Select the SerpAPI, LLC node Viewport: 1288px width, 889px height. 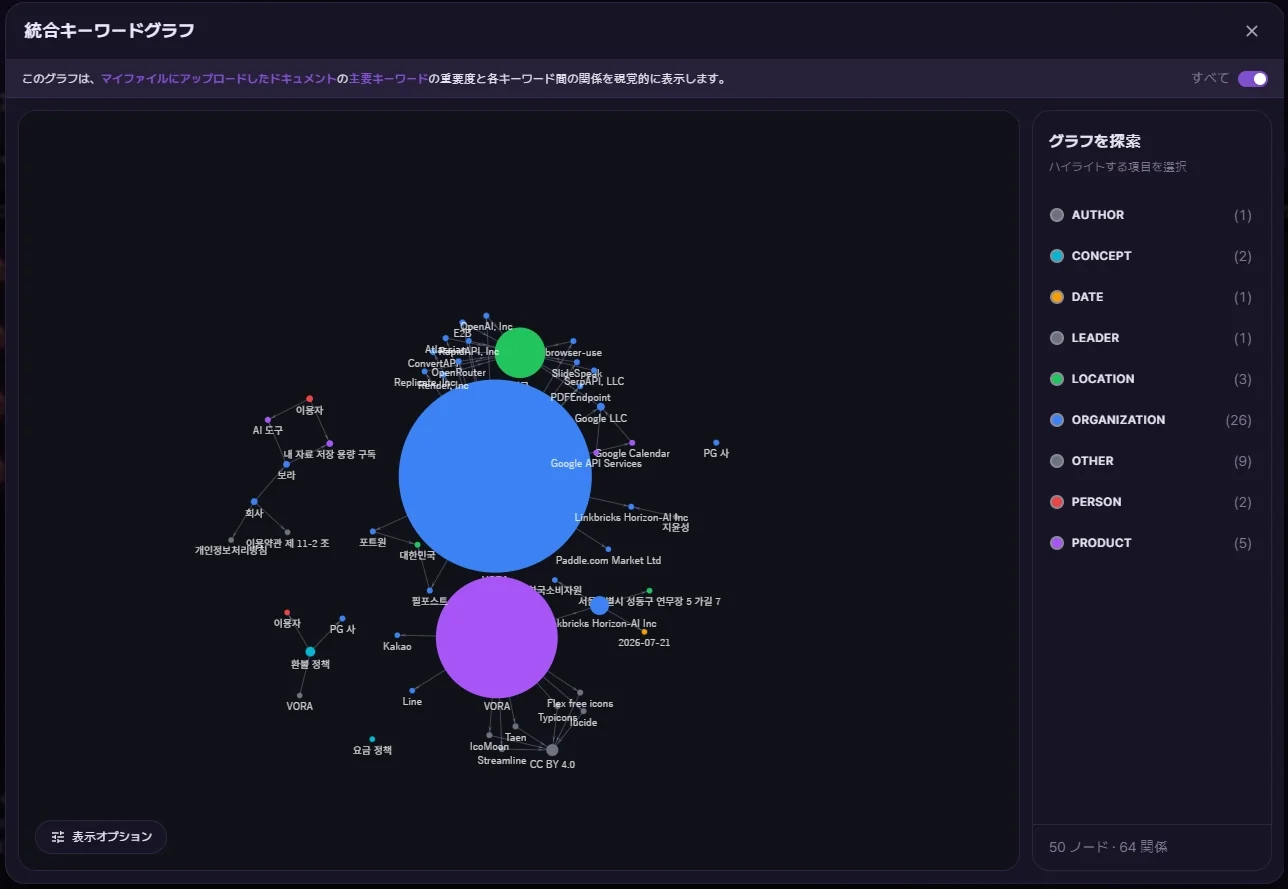click(594, 371)
